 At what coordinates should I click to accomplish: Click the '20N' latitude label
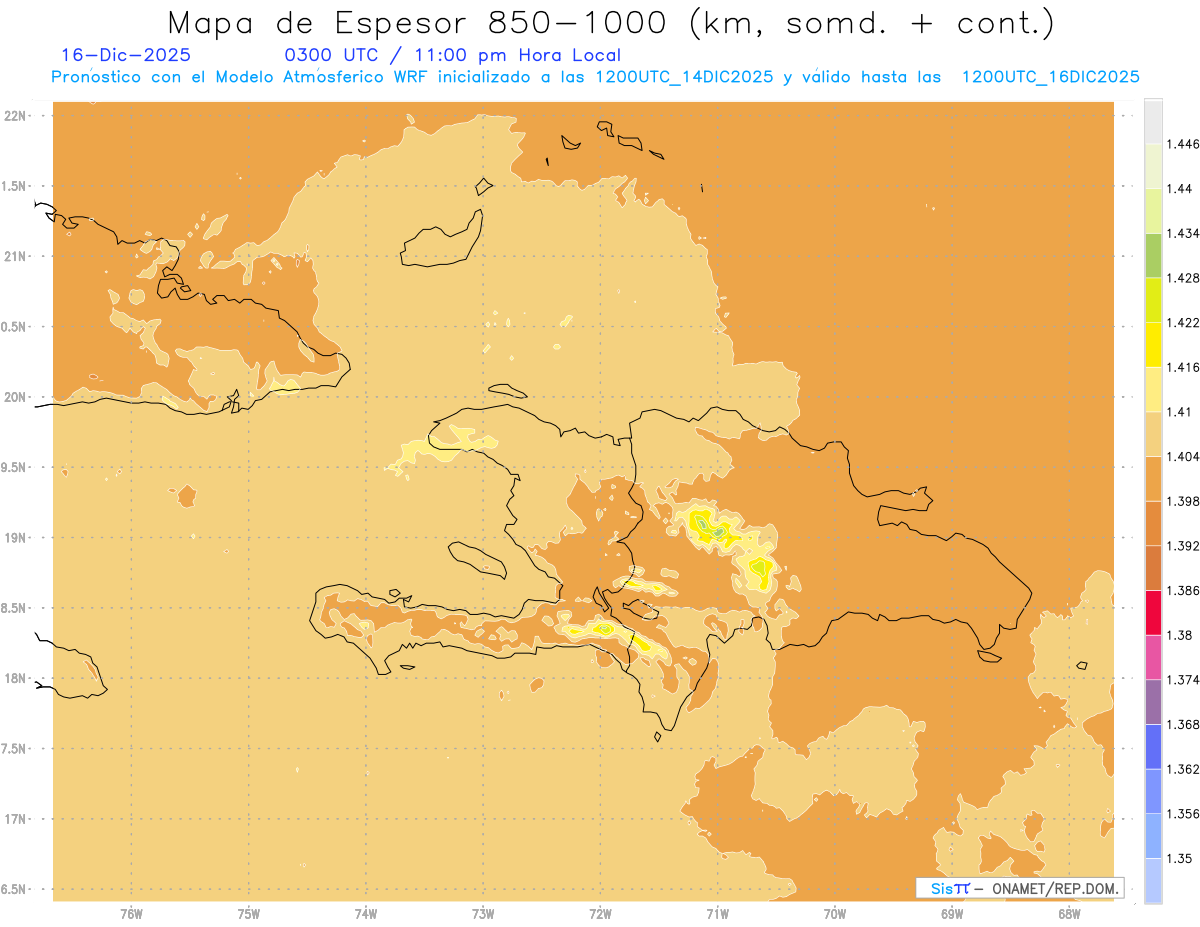click(x=14, y=397)
